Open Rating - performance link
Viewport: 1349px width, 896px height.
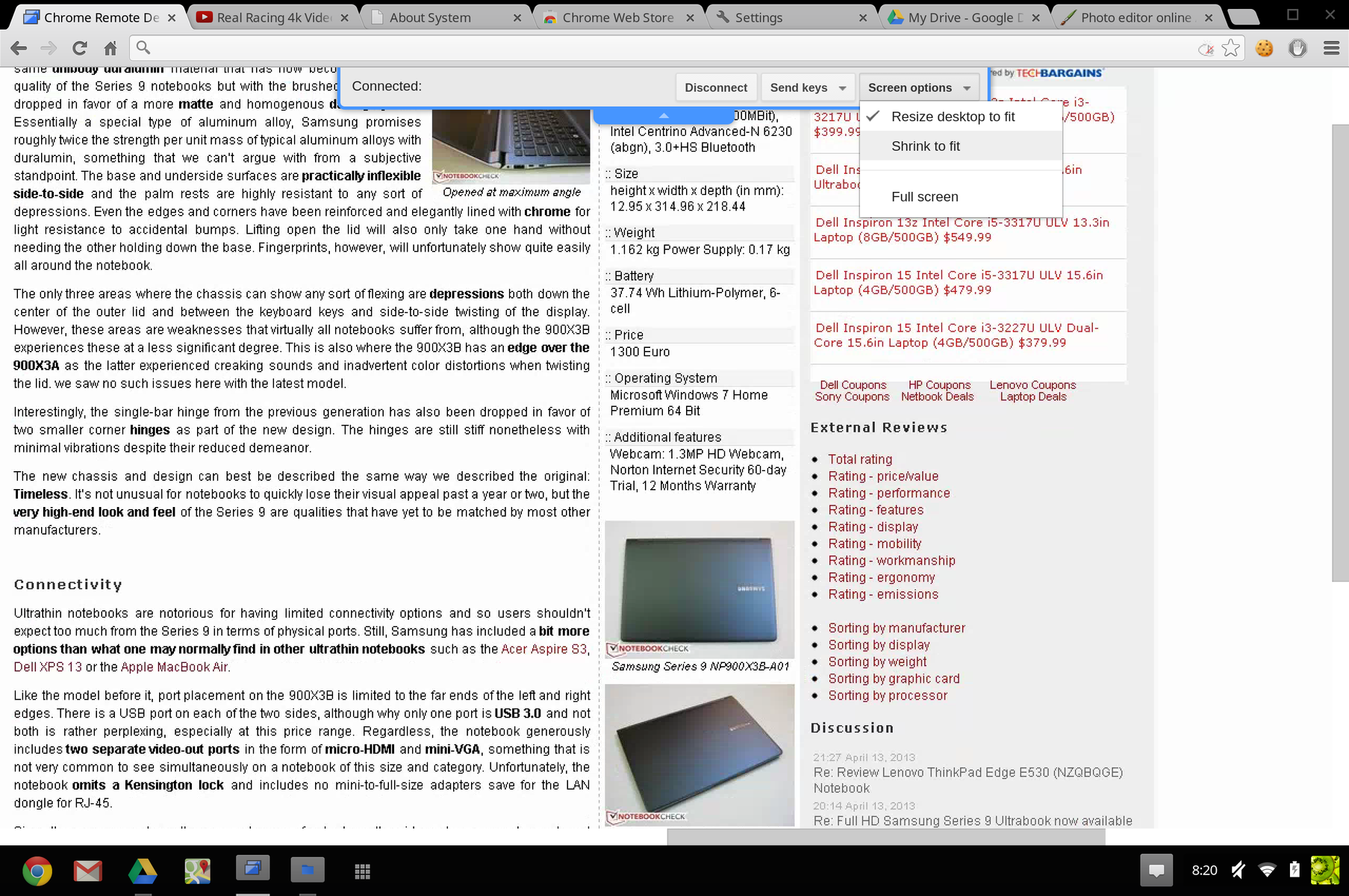(x=889, y=494)
